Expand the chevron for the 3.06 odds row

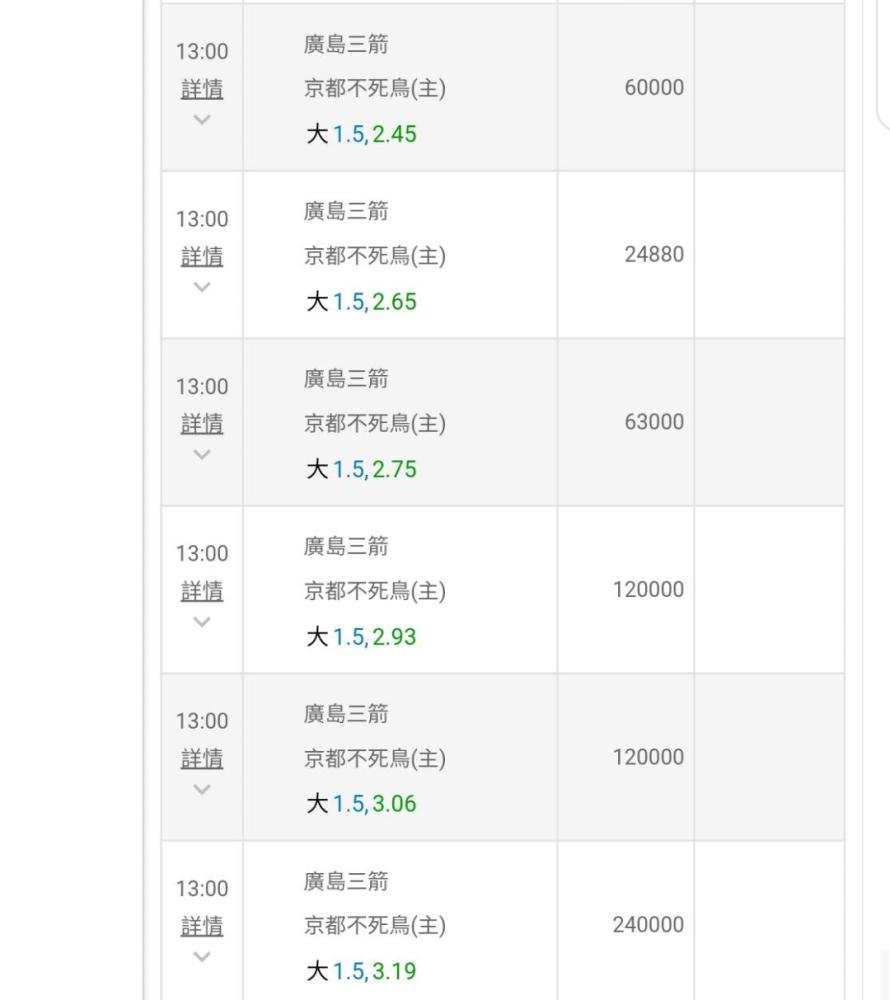[202, 790]
